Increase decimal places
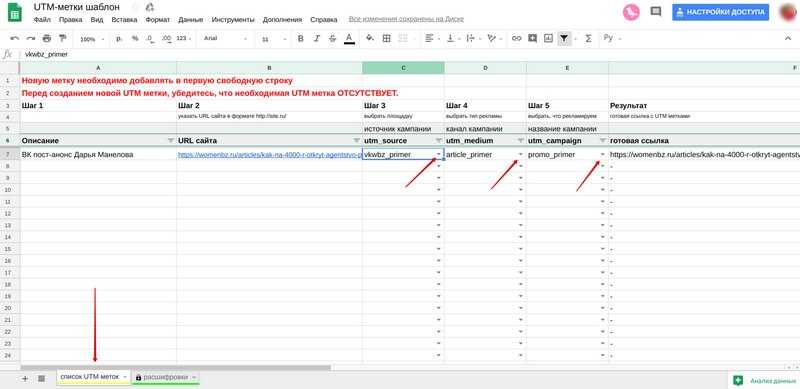The width and height of the screenshot is (800, 389). [x=166, y=39]
